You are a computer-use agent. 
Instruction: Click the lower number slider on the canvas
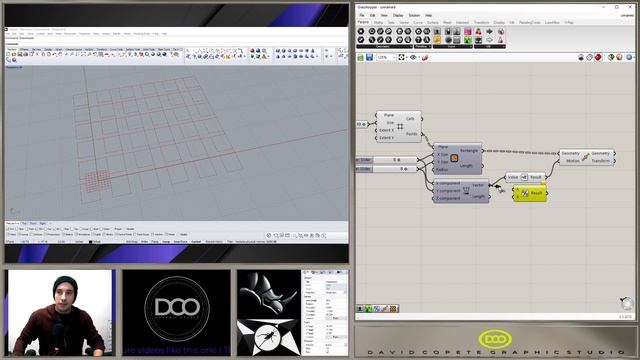tap(386, 169)
